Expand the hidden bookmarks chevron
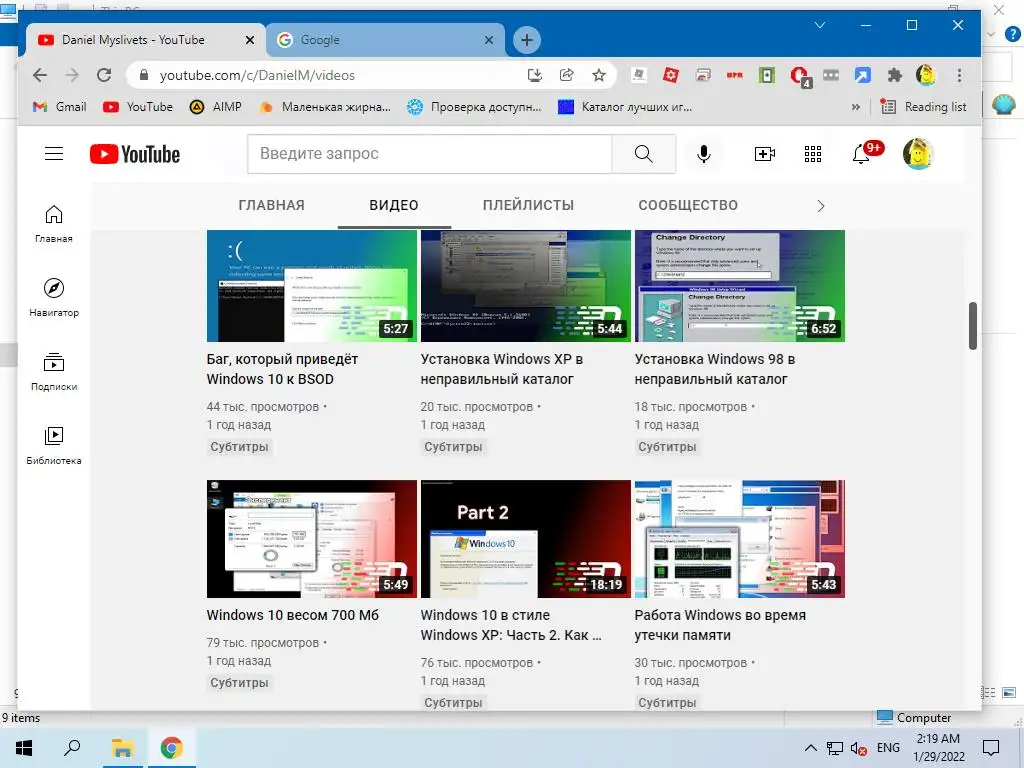 [856, 107]
